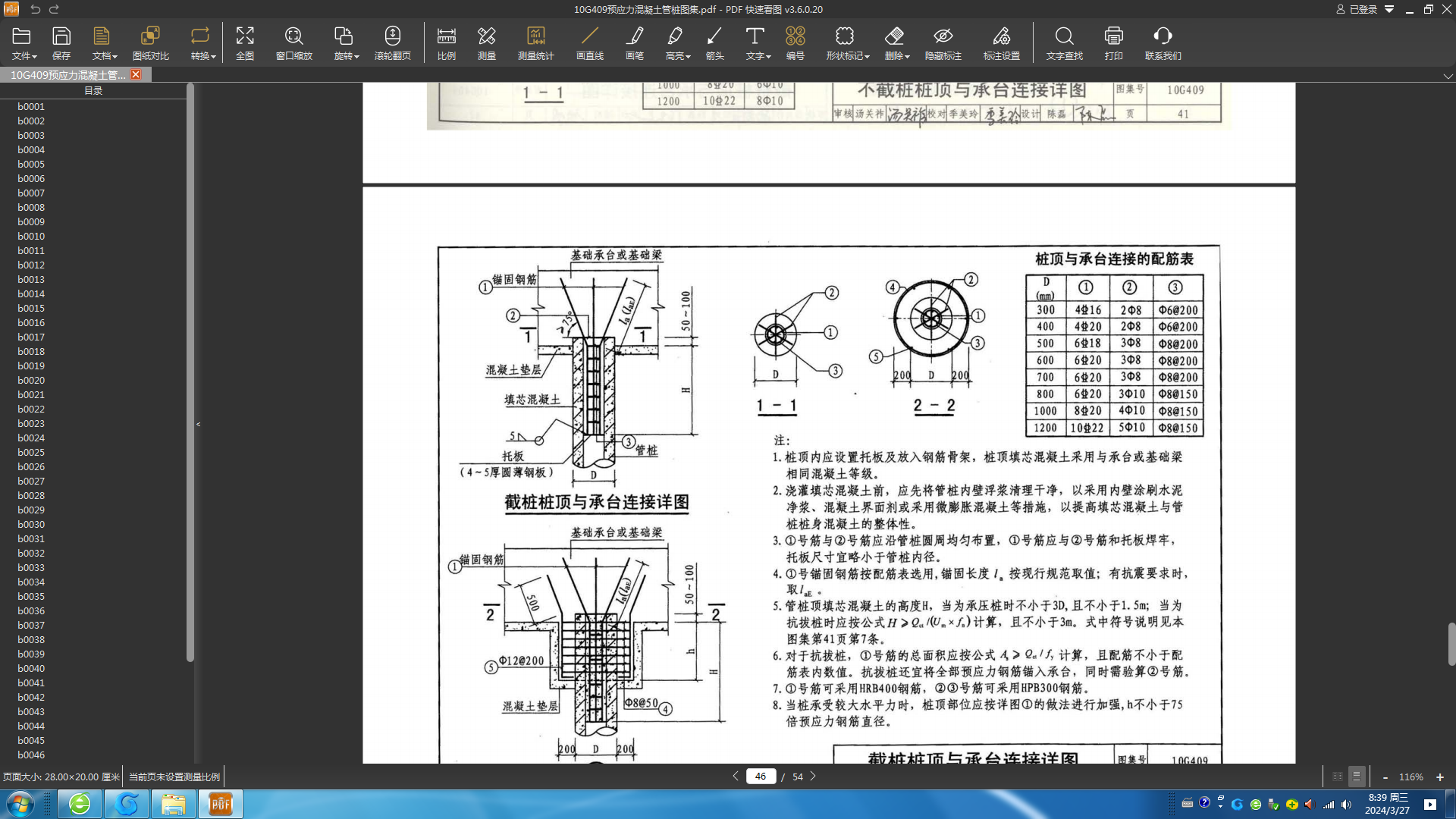The image size is (1456, 819).
Task: Expand the 转换 dropdown arrow
Action: click(x=214, y=57)
